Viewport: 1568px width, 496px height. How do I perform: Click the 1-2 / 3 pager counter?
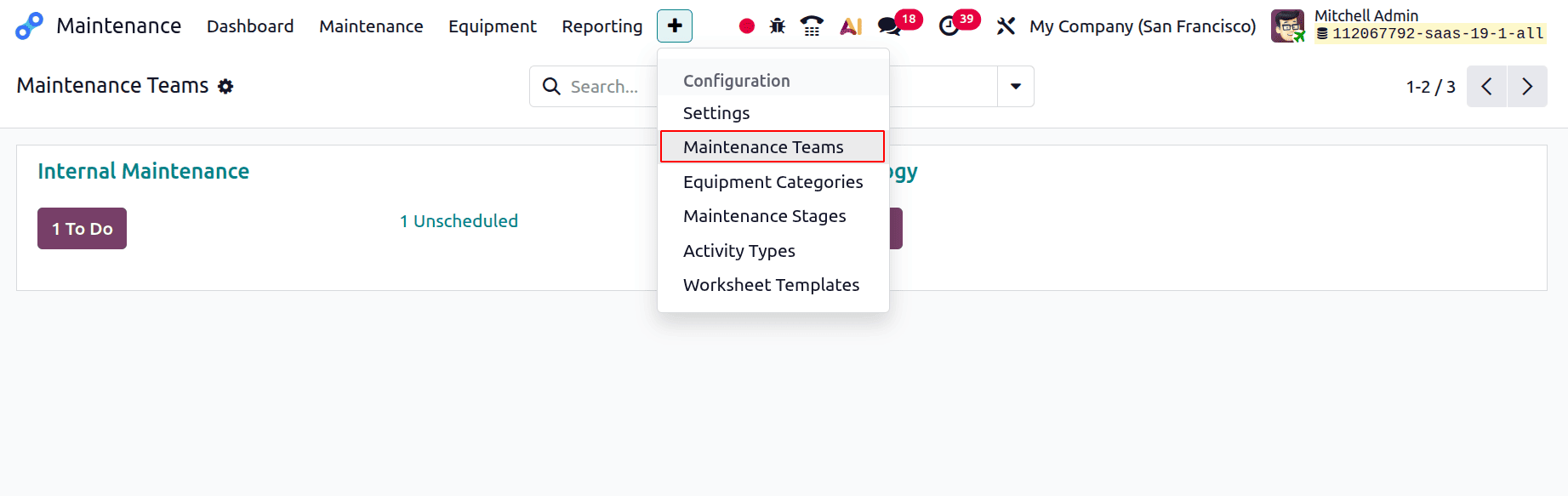[1430, 87]
